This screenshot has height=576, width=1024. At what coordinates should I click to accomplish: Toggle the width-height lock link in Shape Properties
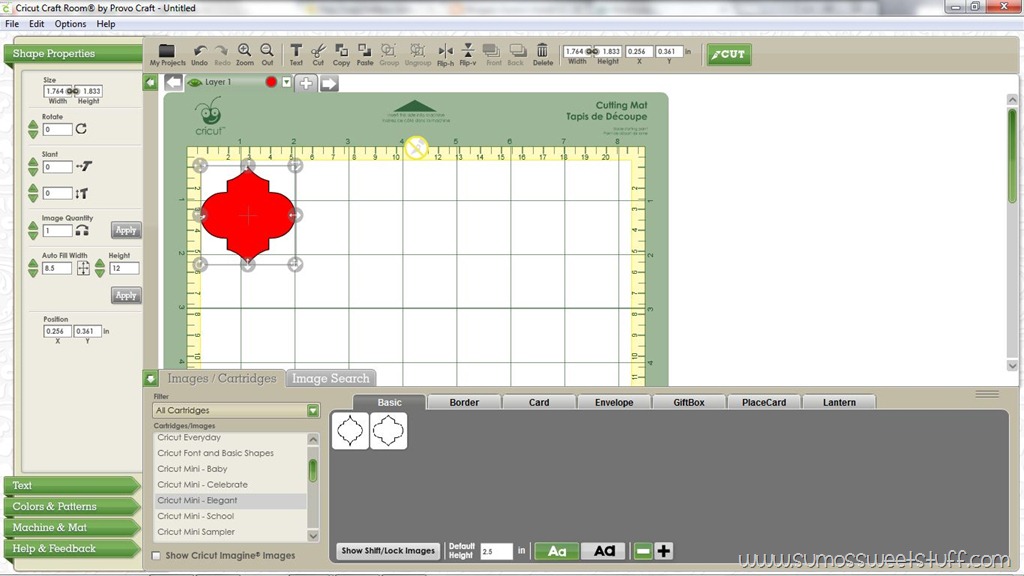pyautogui.click(x=72, y=91)
